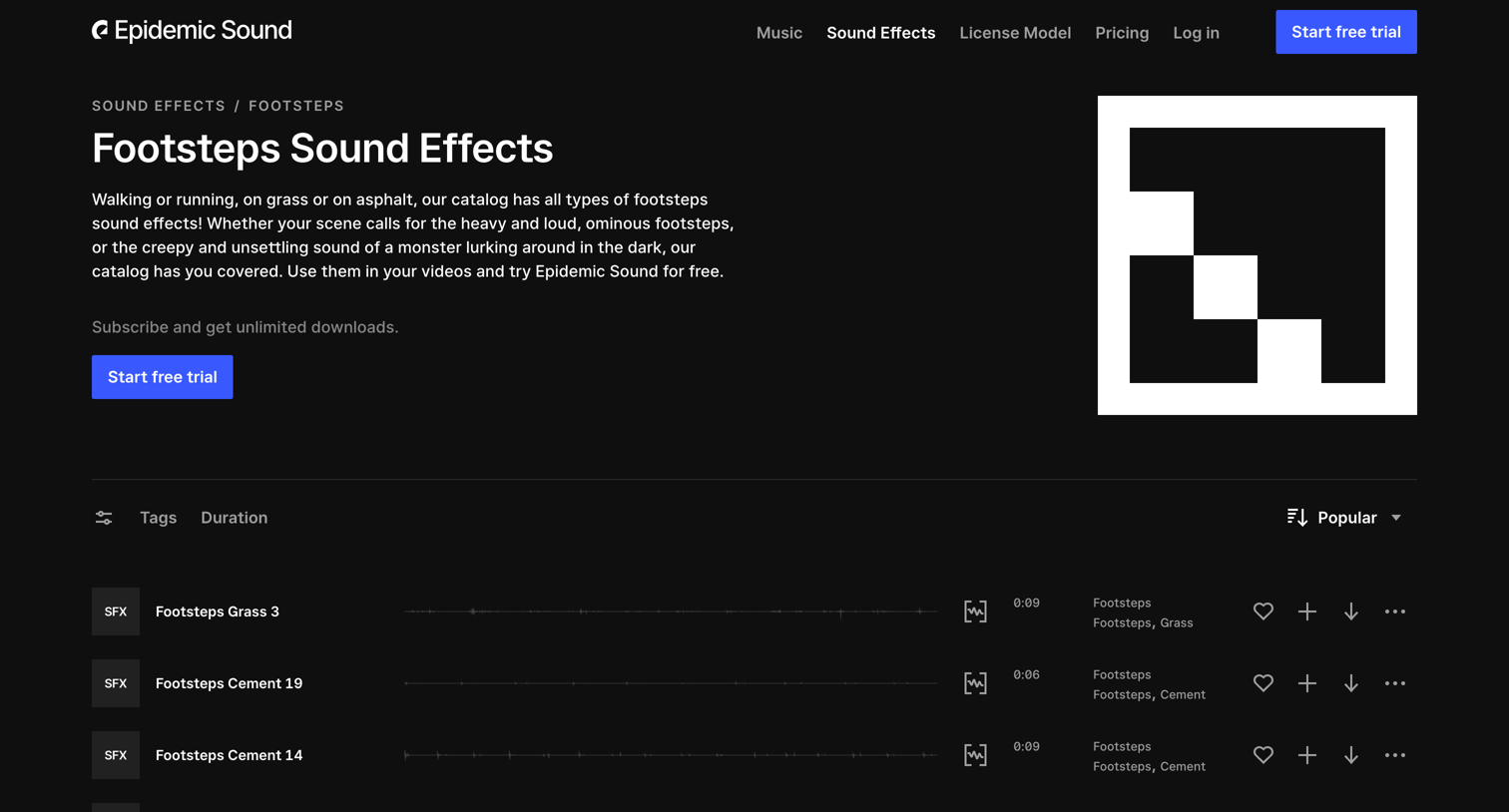
Task: Go to SOUND EFFECTS breadcrumb
Action: click(x=159, y=106)
